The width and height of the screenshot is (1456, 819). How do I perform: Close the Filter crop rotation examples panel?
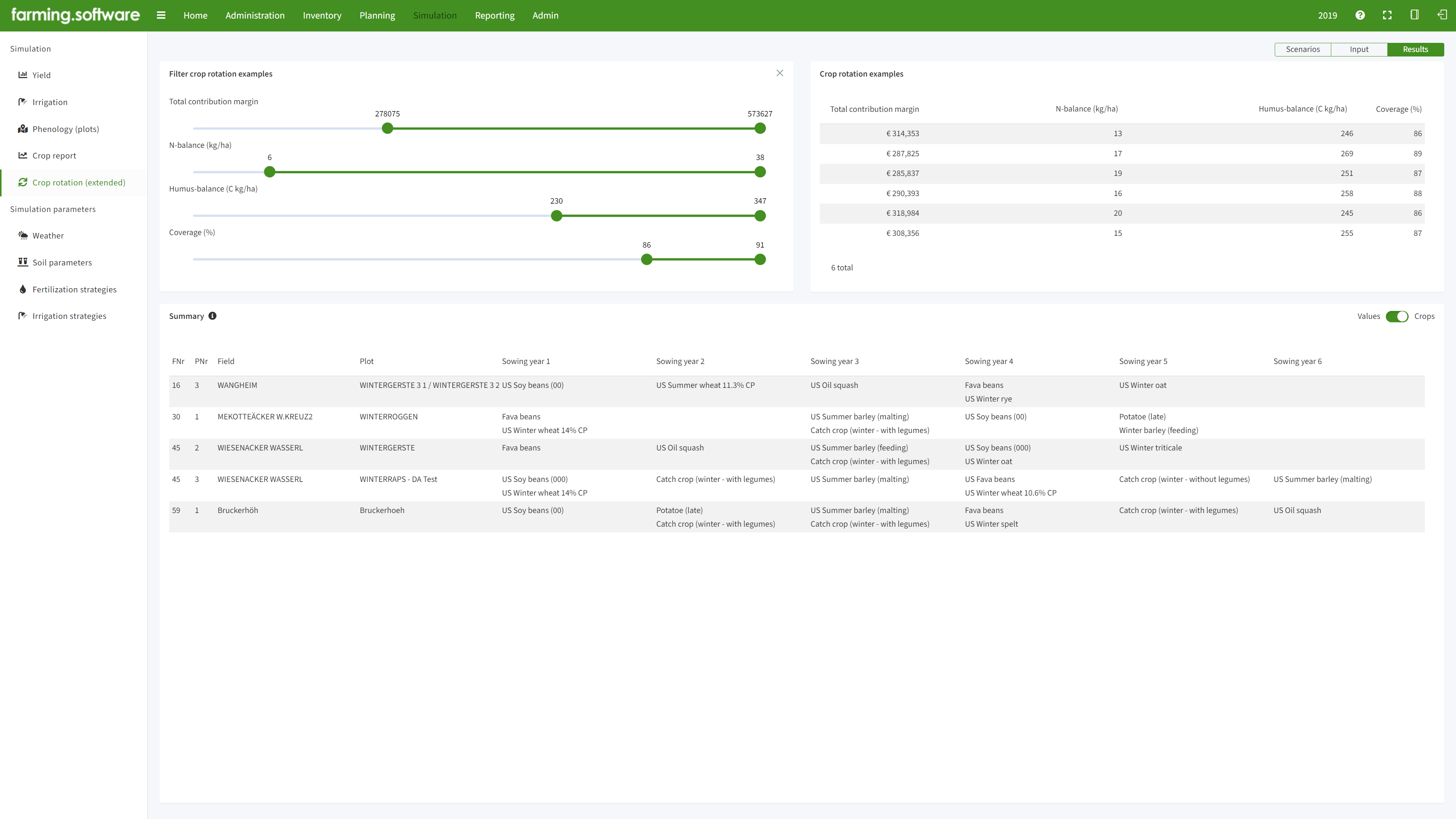(780, 73)
